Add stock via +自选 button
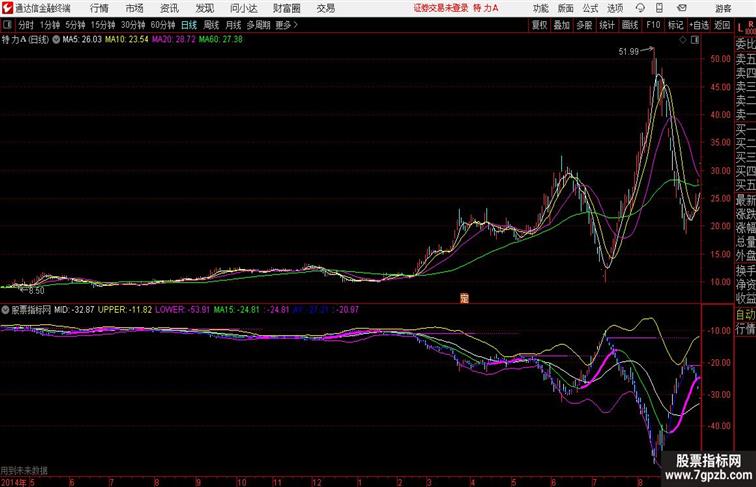 (x=699, y=25)
